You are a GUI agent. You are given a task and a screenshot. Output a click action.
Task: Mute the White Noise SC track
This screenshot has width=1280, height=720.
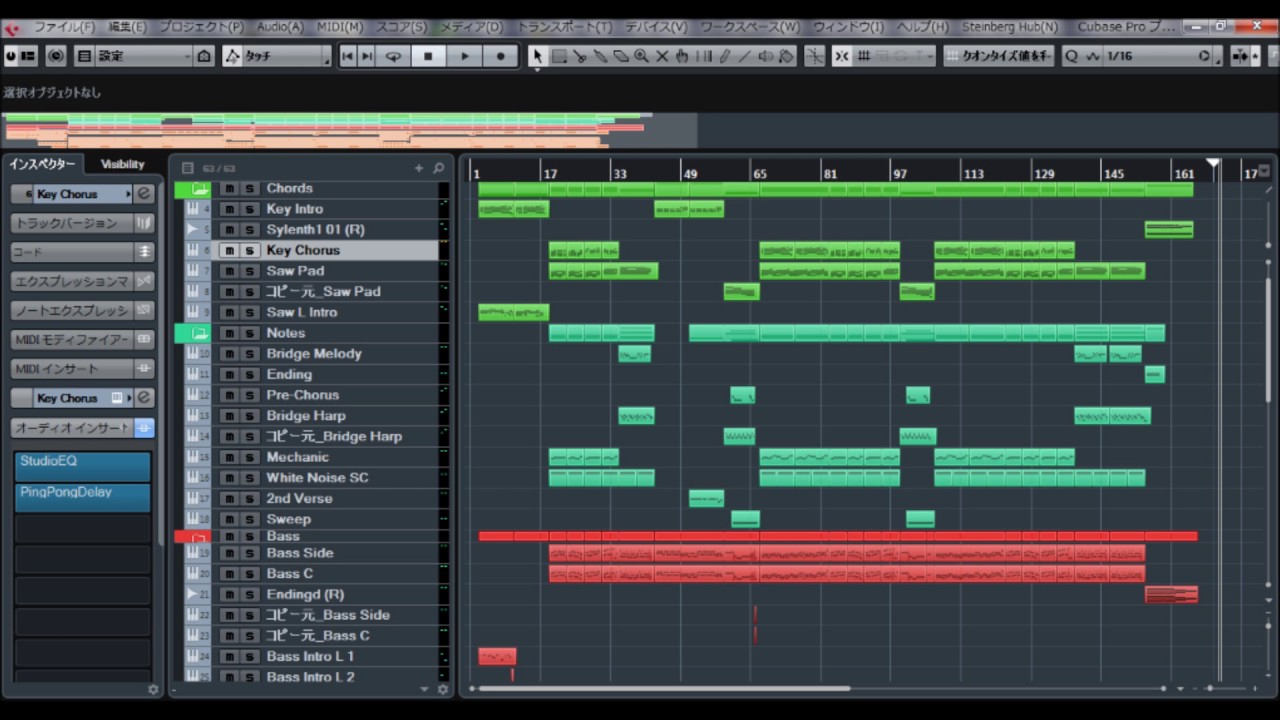[230, 478]
